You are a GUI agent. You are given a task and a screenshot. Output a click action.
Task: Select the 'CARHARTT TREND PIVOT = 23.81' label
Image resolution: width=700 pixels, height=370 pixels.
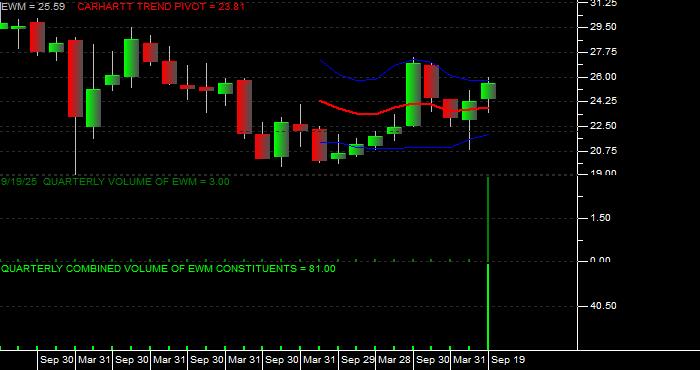[x=161, y=6]
